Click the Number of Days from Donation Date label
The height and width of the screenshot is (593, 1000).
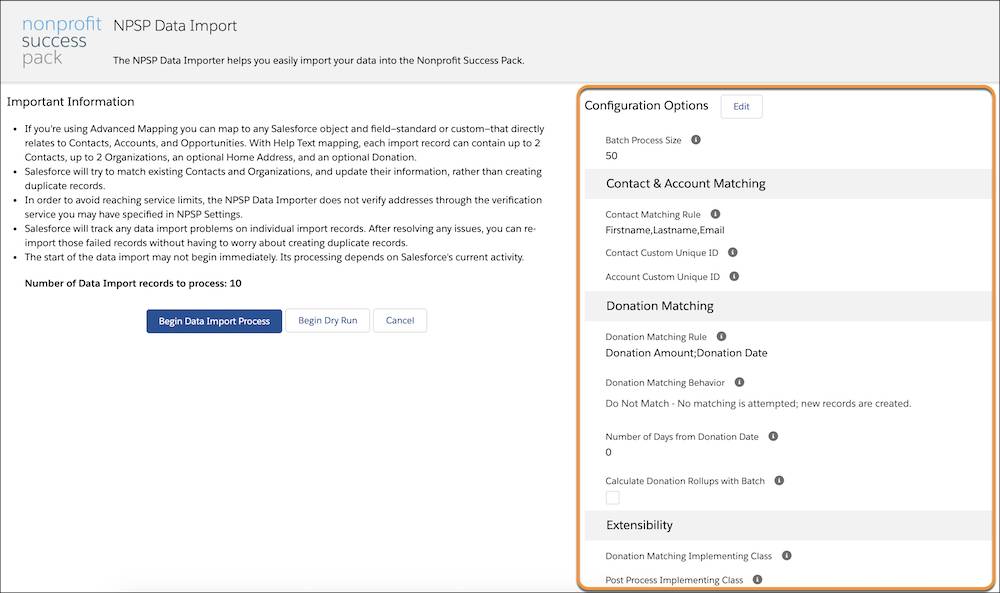(x=682, y=437)
